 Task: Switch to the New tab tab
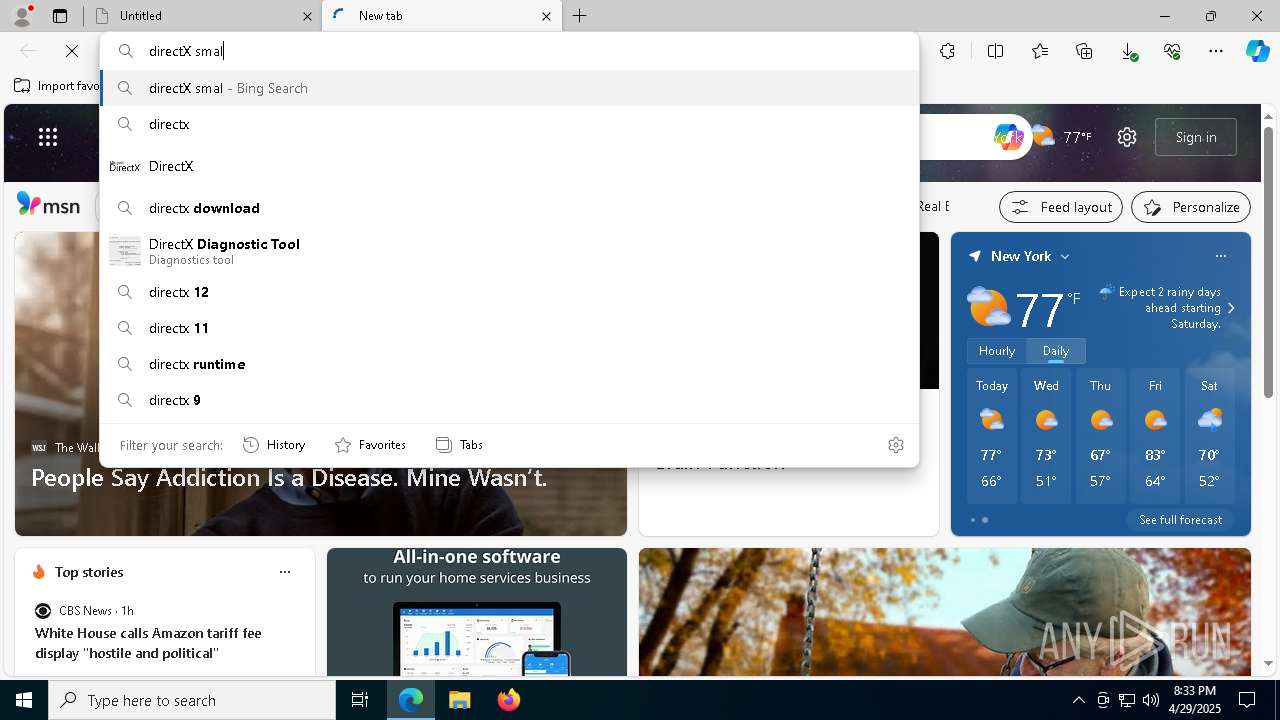coord(441,16)
